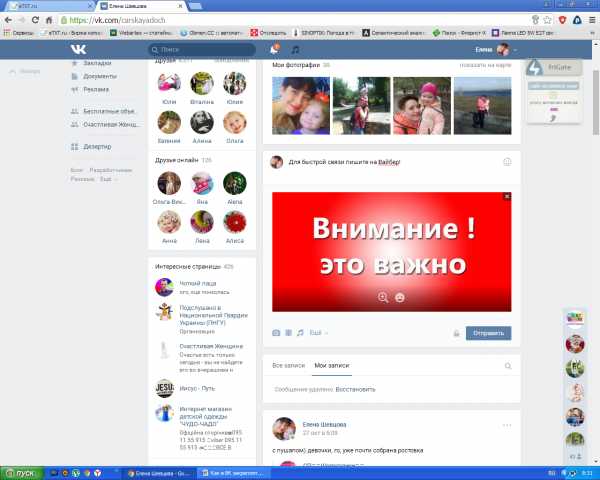The image size is (600, 480).
Task: Open the notifications bell in VK header
Action: [274, 49]
